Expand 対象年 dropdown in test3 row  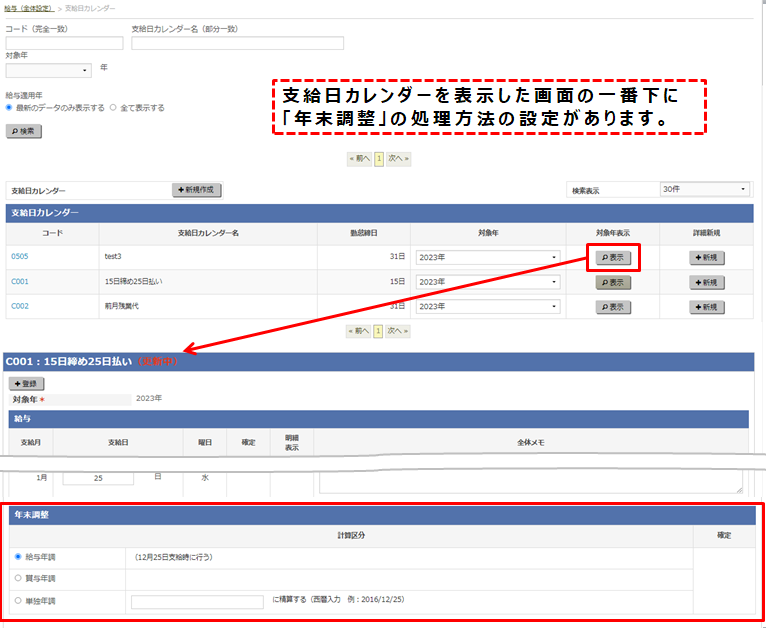tap(487, 257)
